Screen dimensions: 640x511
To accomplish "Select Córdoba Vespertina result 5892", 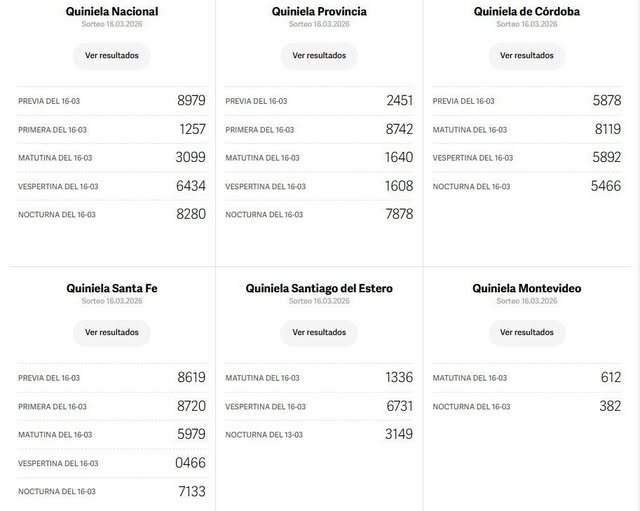I will [x=606, y=158].
